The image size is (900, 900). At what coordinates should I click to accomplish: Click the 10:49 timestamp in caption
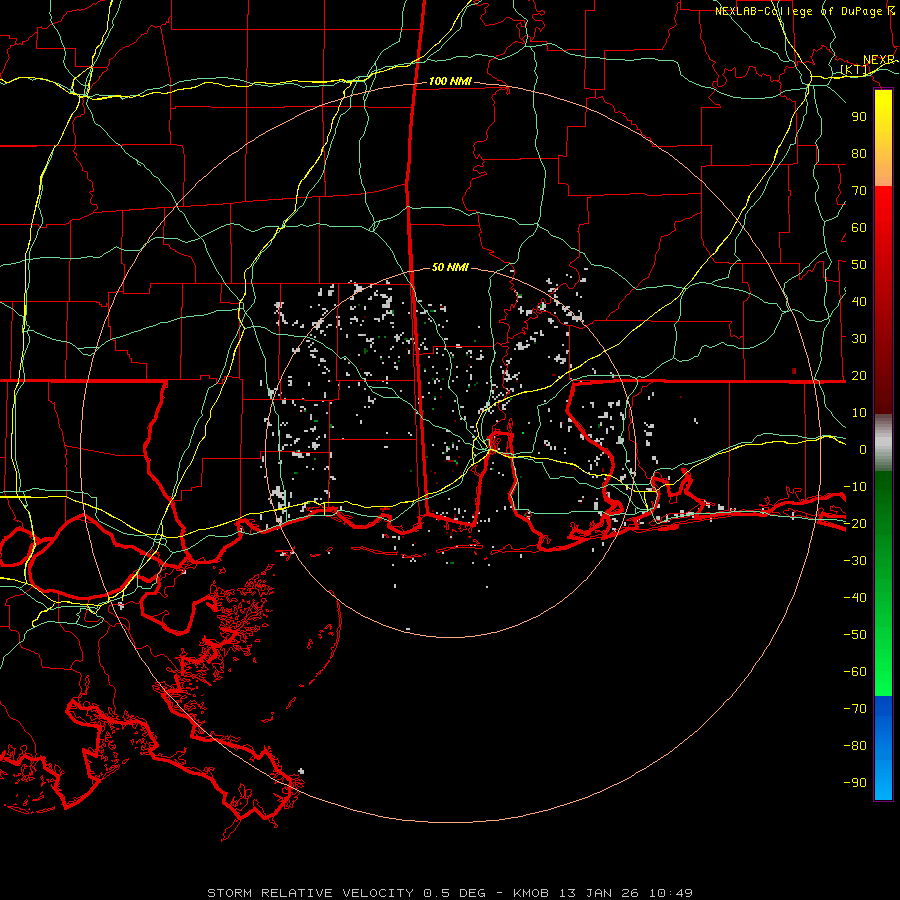pyautogui.click(x=671, y=893)
